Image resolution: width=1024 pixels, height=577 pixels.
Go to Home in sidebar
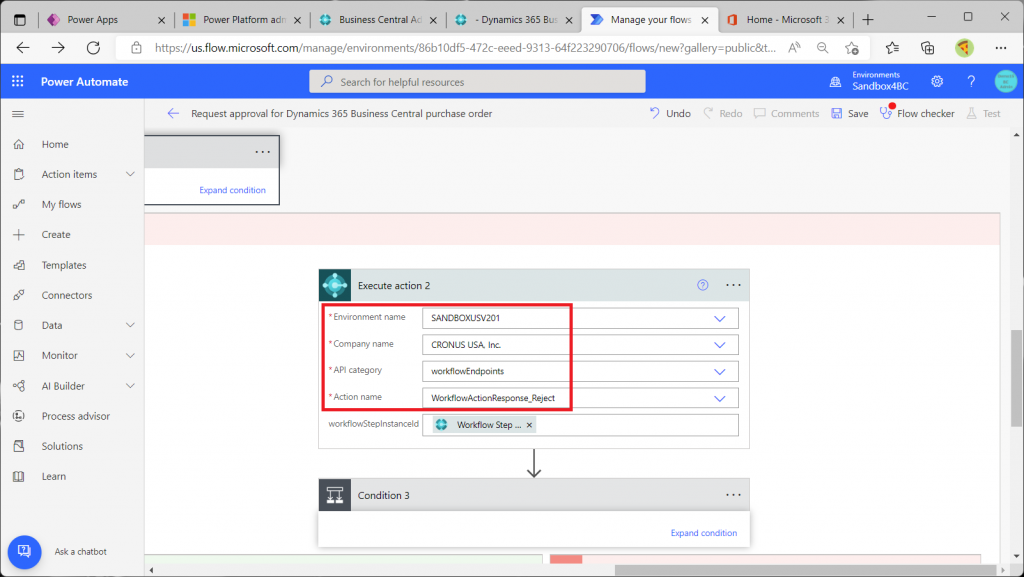[55, 144]
